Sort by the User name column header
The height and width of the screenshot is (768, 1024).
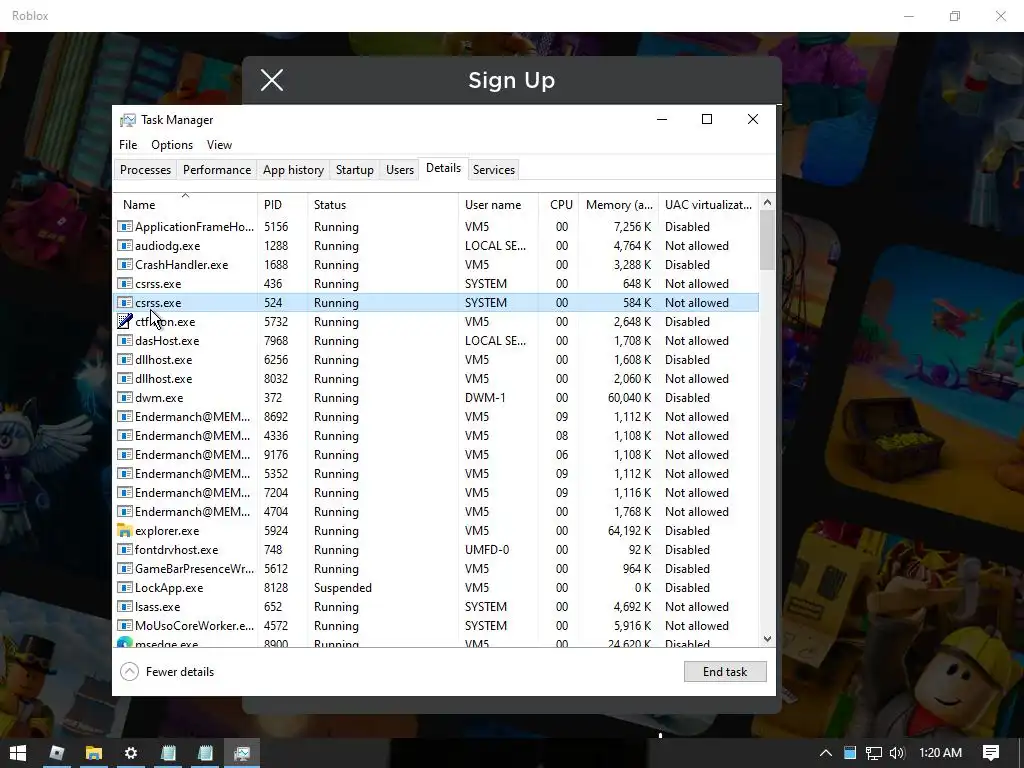coord(498,204)
